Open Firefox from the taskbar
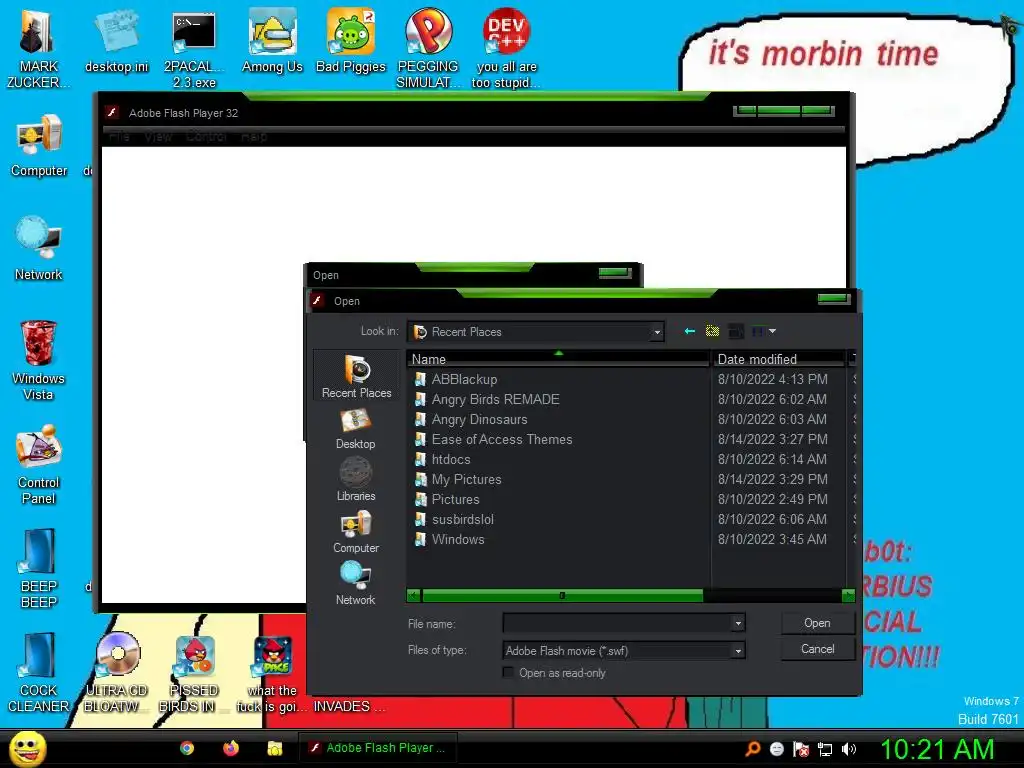 231,748
